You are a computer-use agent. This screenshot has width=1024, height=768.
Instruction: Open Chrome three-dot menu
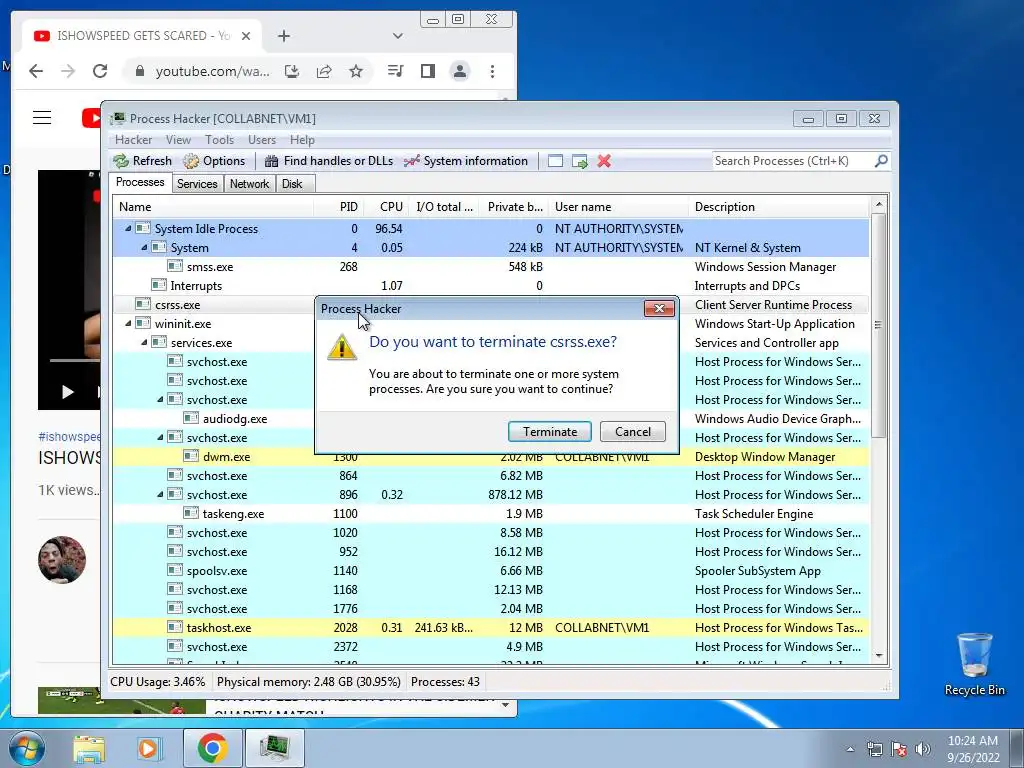[x=492, y=71]
